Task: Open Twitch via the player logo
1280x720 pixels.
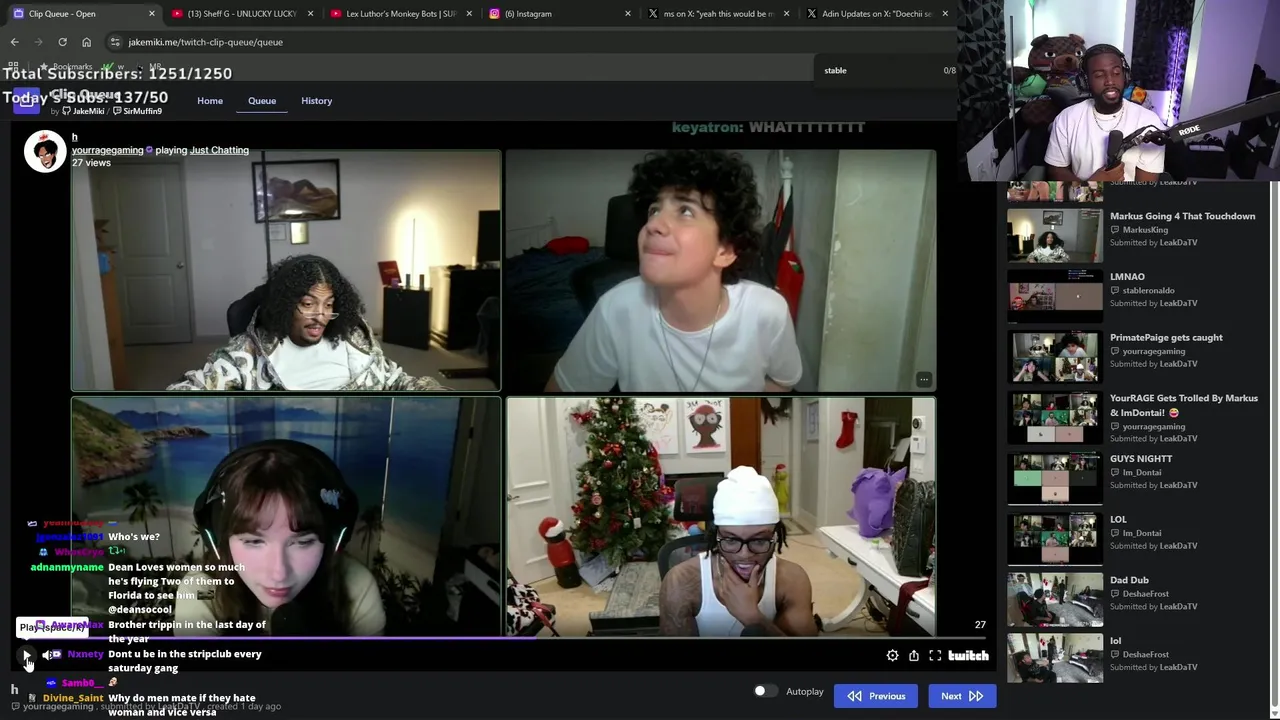Action: (968, 655)
